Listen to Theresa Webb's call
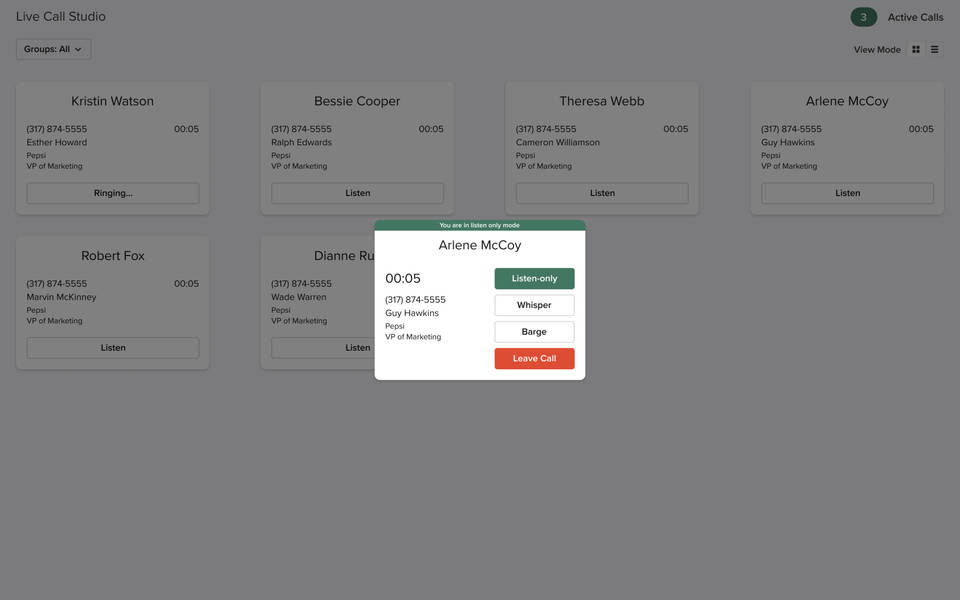 602,193
